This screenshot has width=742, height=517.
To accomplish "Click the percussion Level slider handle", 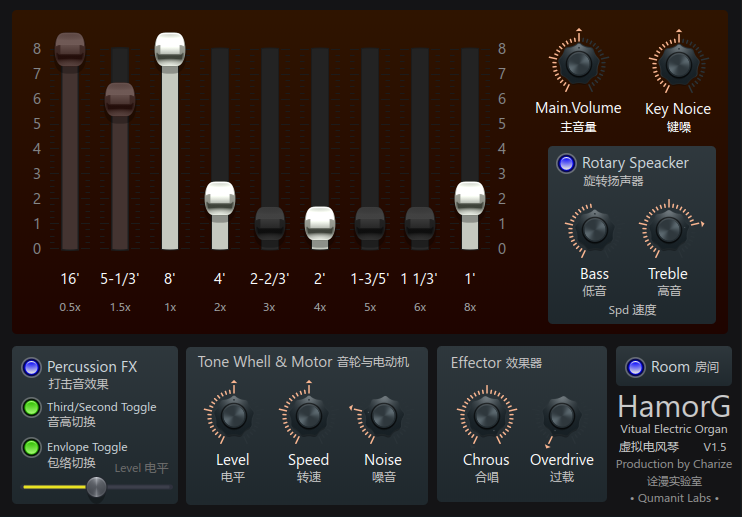I will [96, 487].
